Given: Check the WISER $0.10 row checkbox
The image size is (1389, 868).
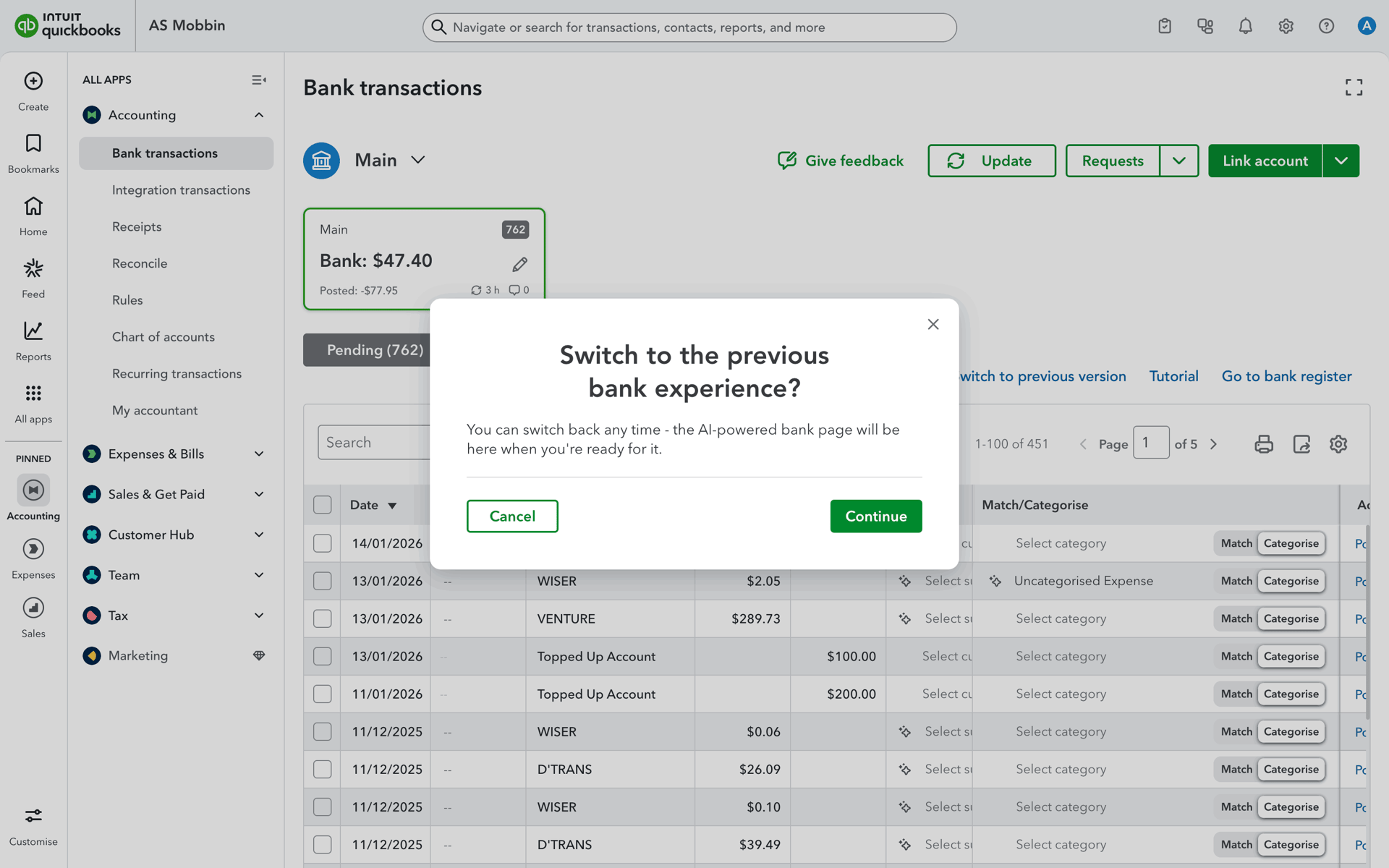Looking at the screenshot, I should 323,807.
